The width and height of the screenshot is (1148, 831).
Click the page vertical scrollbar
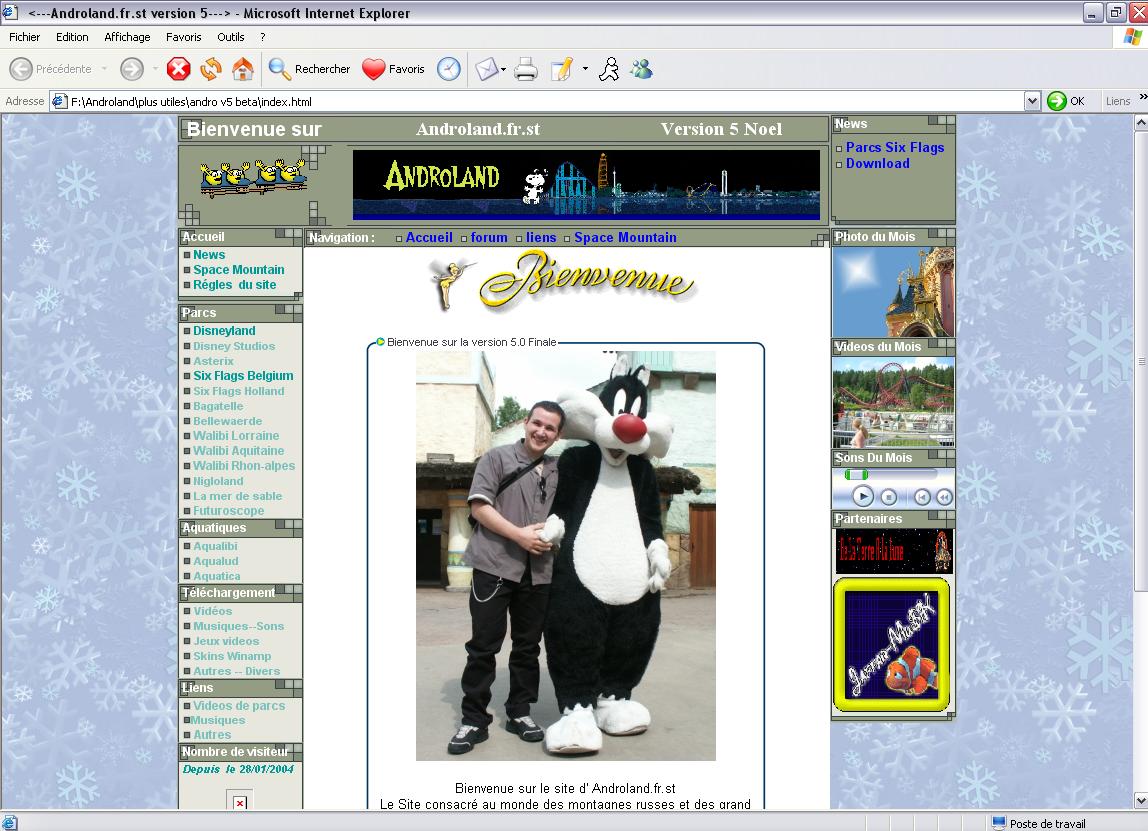pyautogui.click(x=1141, y=362)
